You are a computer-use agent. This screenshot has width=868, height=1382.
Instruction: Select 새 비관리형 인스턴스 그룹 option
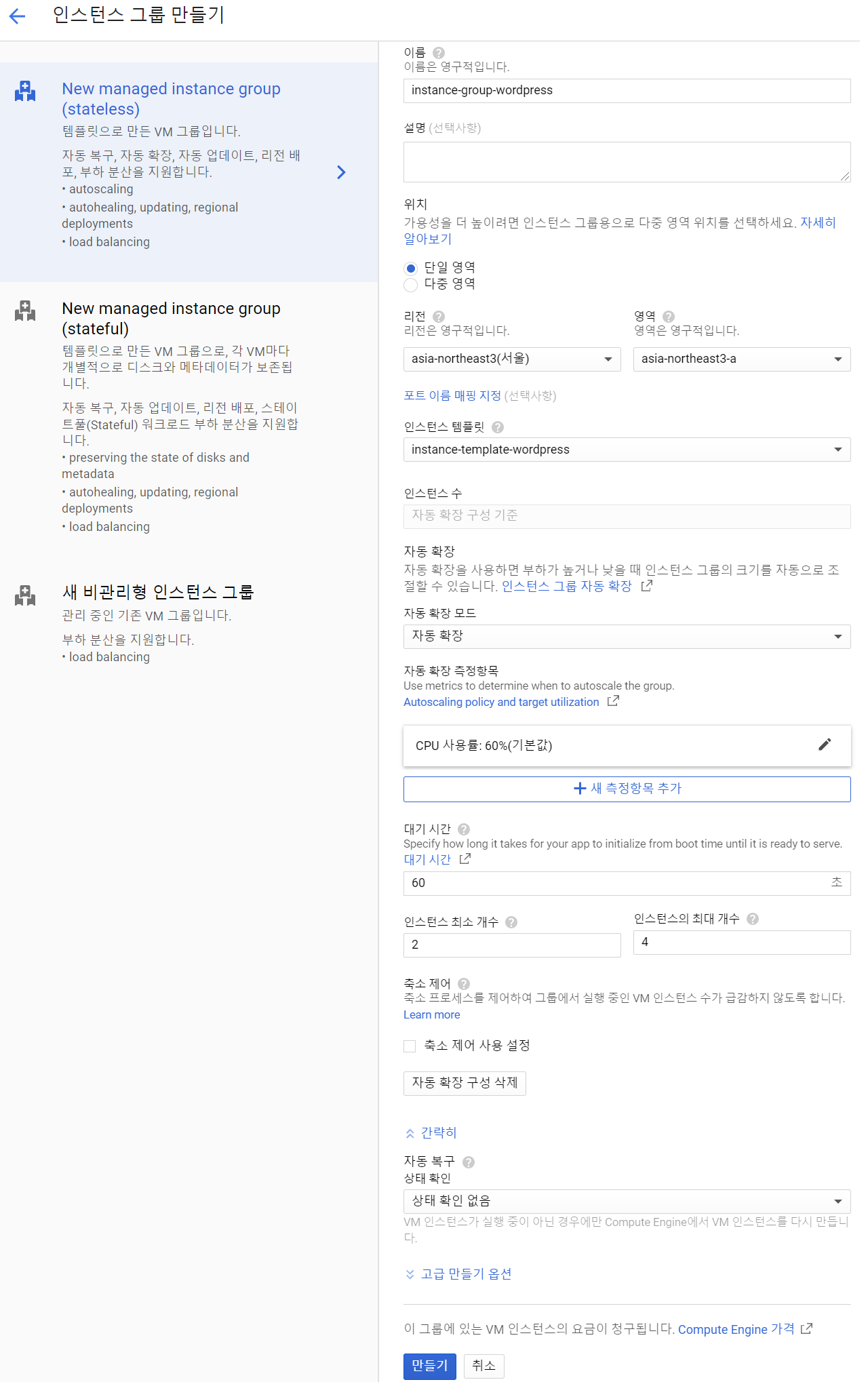coord(189,624)
